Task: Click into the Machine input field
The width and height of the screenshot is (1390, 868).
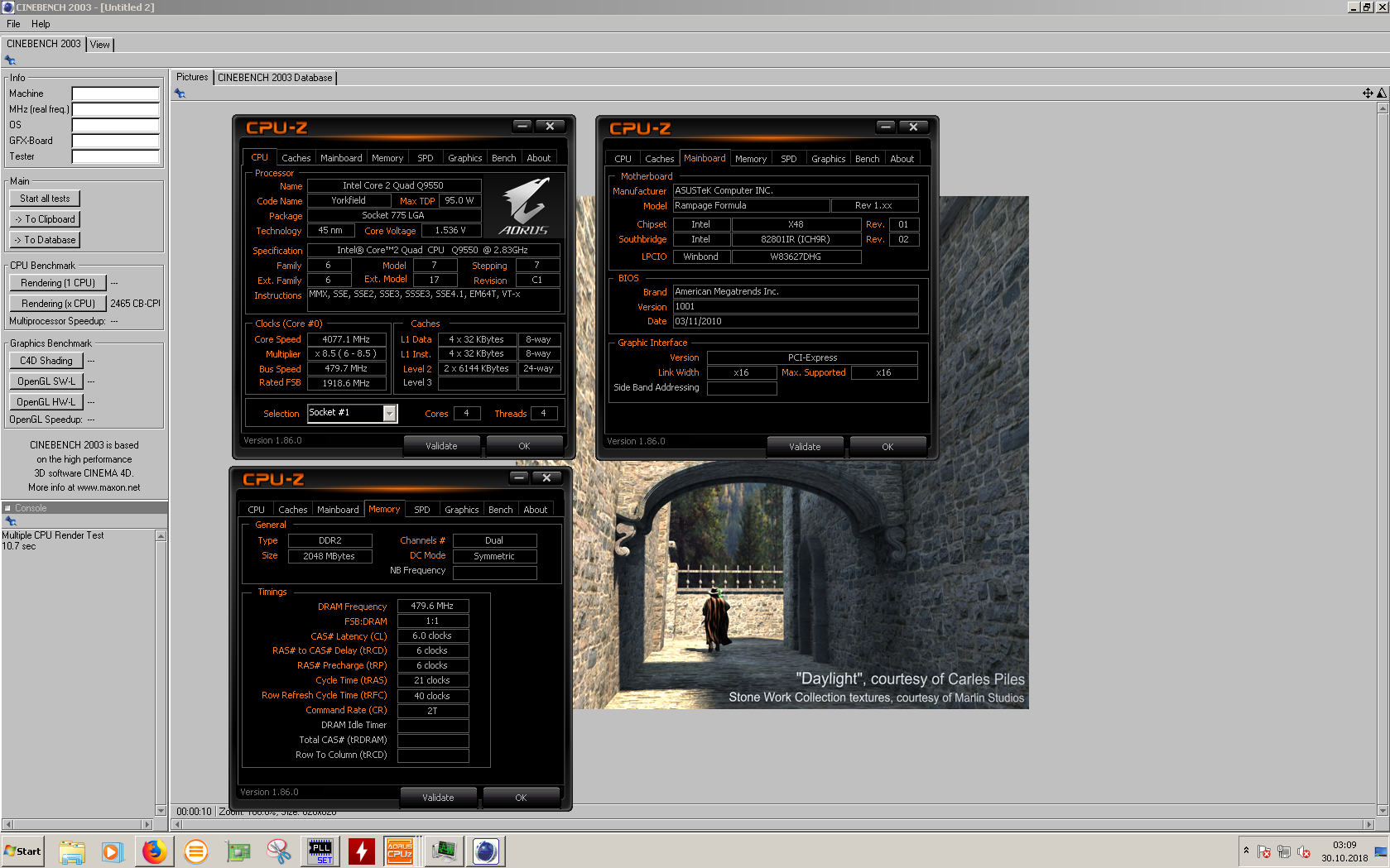Action: click(115, 94)
